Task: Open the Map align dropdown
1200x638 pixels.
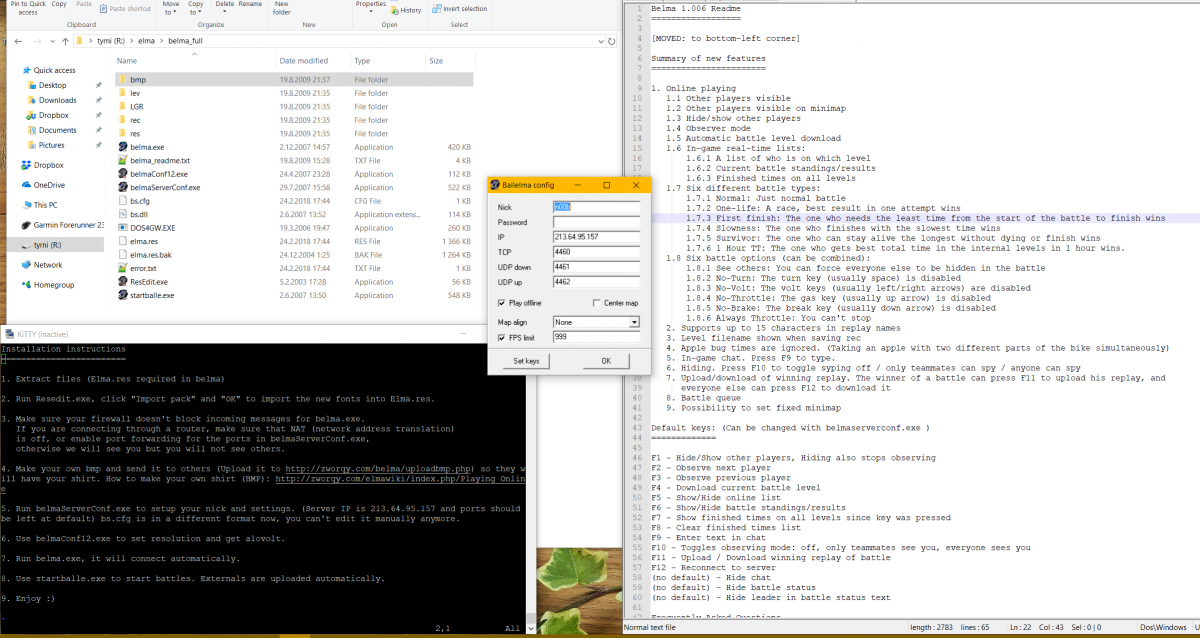Action: coord(633,322)
